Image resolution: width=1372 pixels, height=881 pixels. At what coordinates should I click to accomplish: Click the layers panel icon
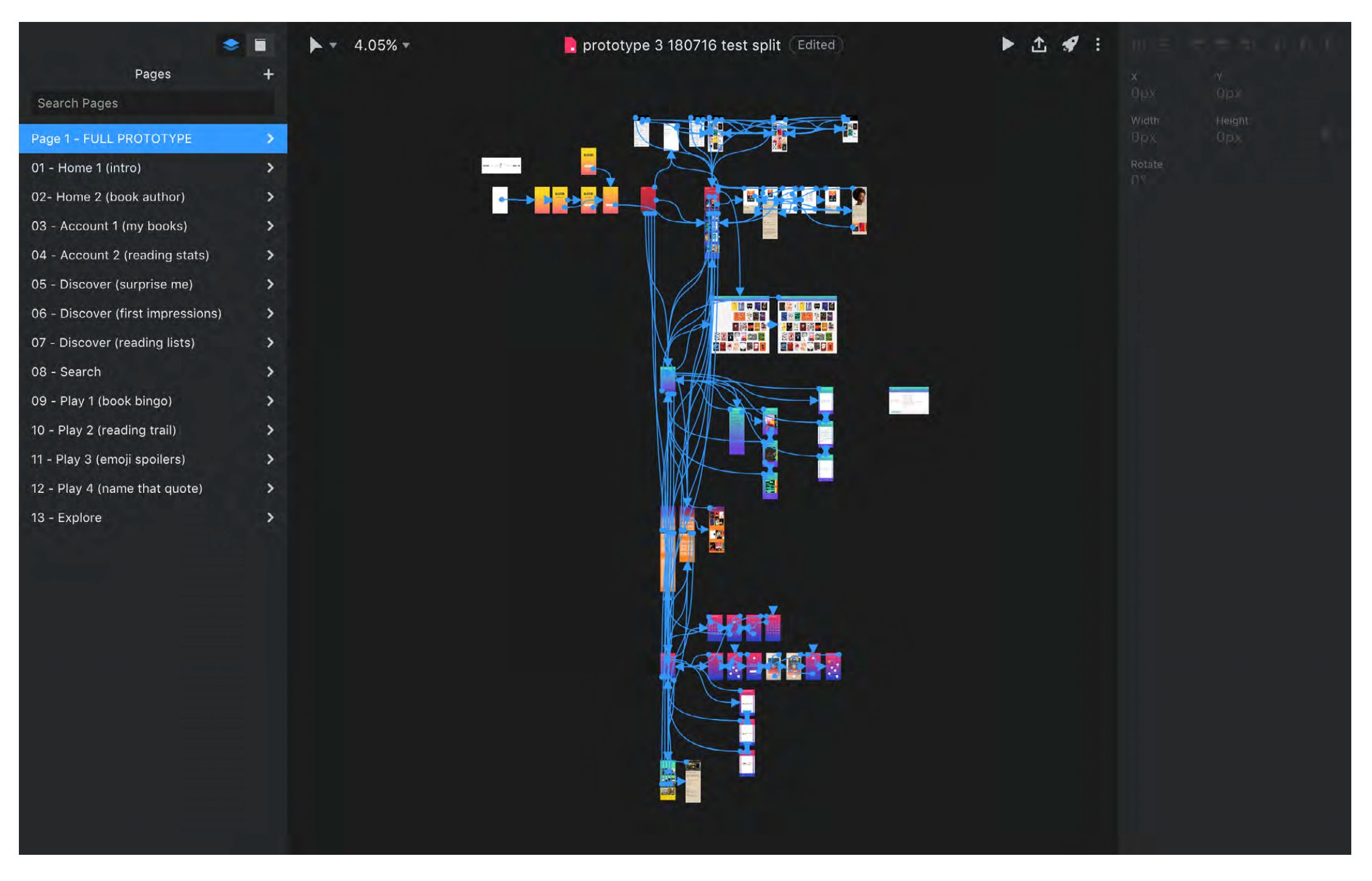point(230,44)
